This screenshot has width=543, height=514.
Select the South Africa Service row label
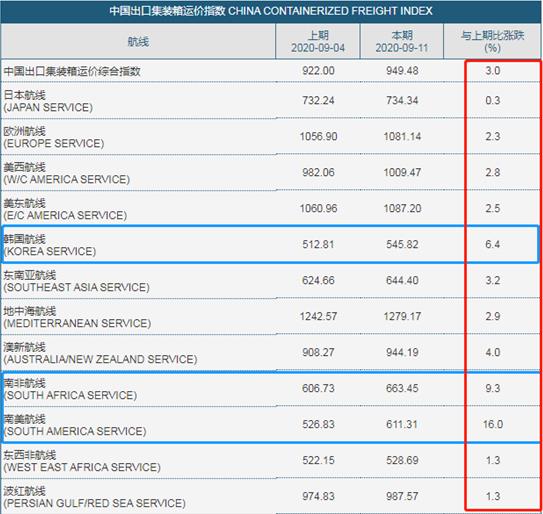point(70,389)
